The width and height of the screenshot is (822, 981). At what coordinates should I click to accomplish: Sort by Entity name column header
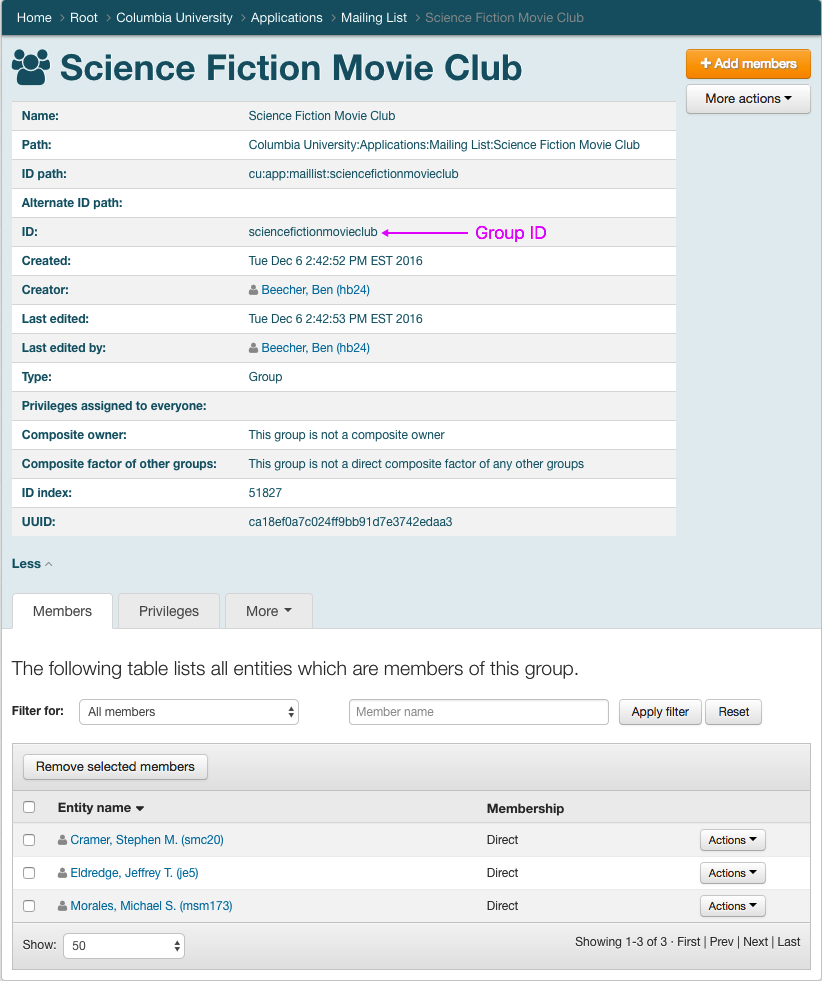101,808
